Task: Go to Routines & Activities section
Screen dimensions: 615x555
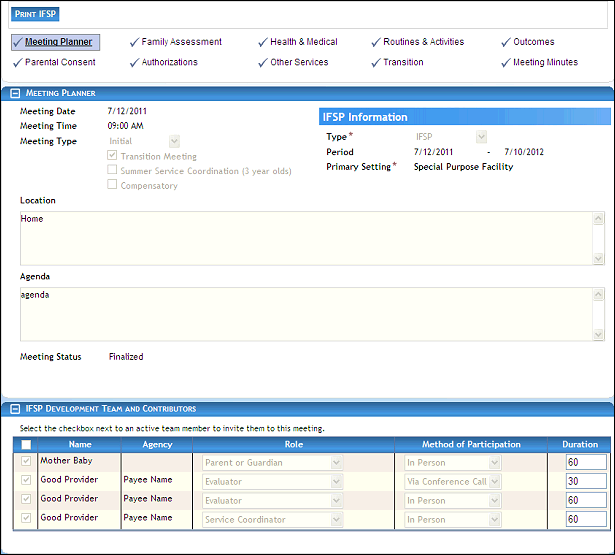Action: point(423,42)
